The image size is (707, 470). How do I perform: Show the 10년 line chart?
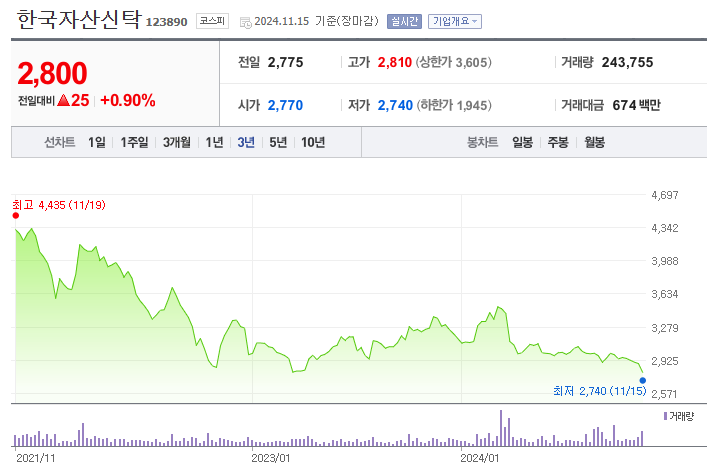coord(313,143)
